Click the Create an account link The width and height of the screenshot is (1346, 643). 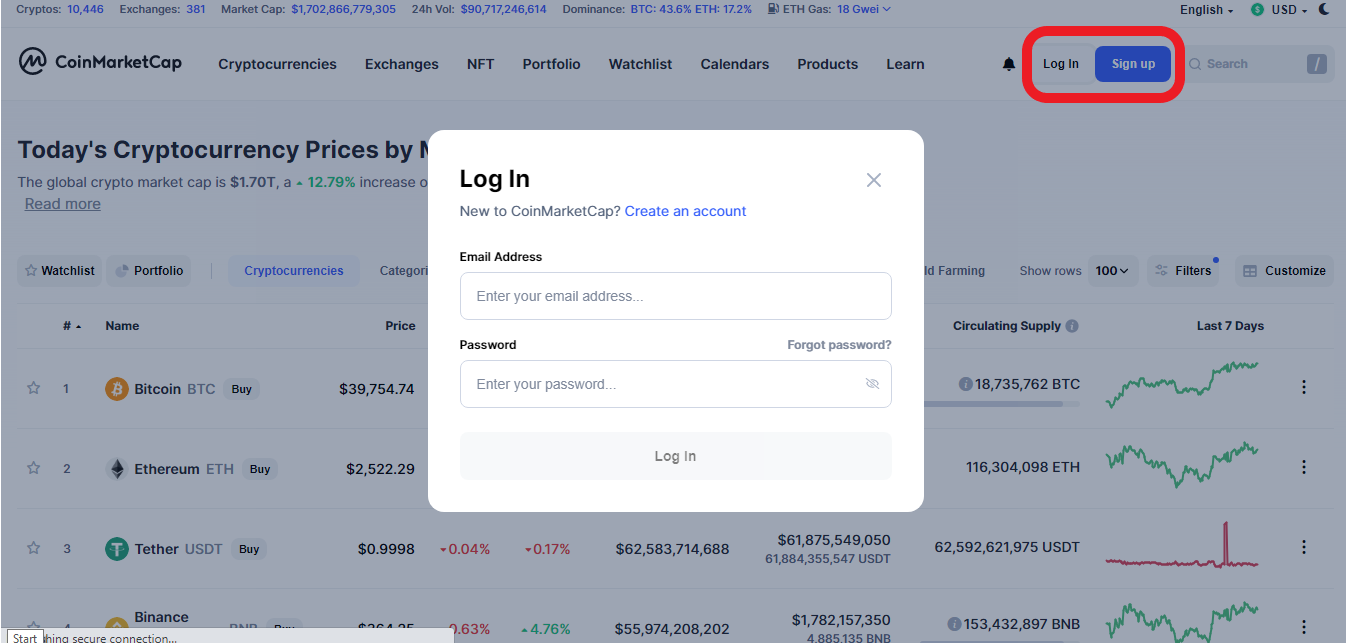point(685,211)
